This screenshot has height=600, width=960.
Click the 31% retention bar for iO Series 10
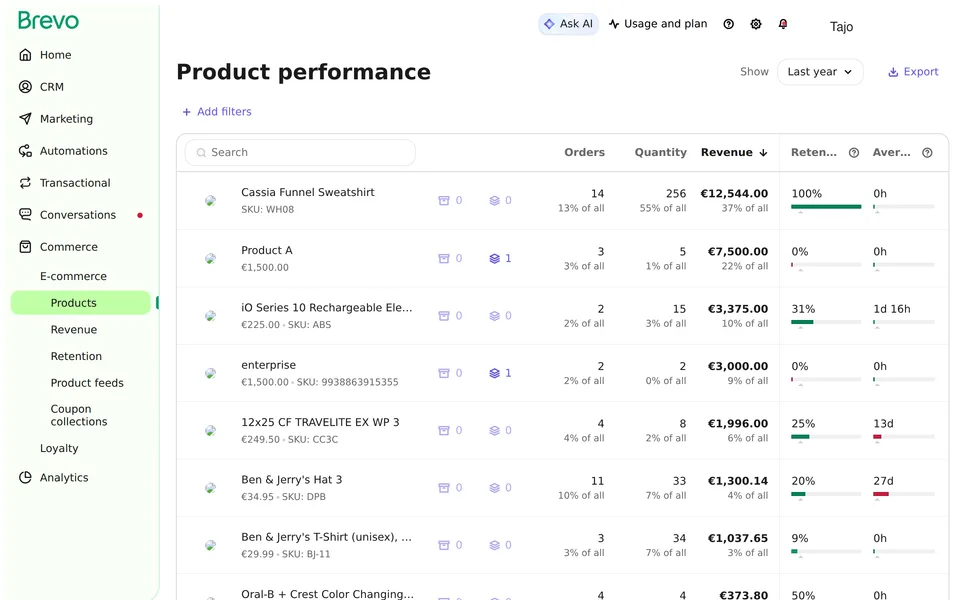pos(826,322)
